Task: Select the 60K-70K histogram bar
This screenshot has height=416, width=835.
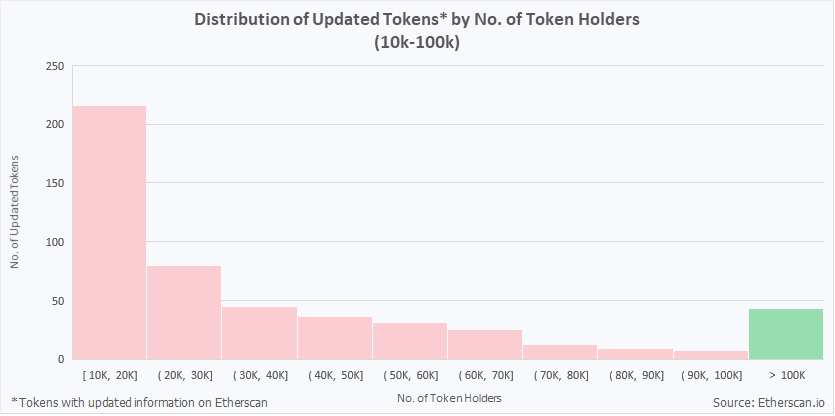Action: point(485,344)
